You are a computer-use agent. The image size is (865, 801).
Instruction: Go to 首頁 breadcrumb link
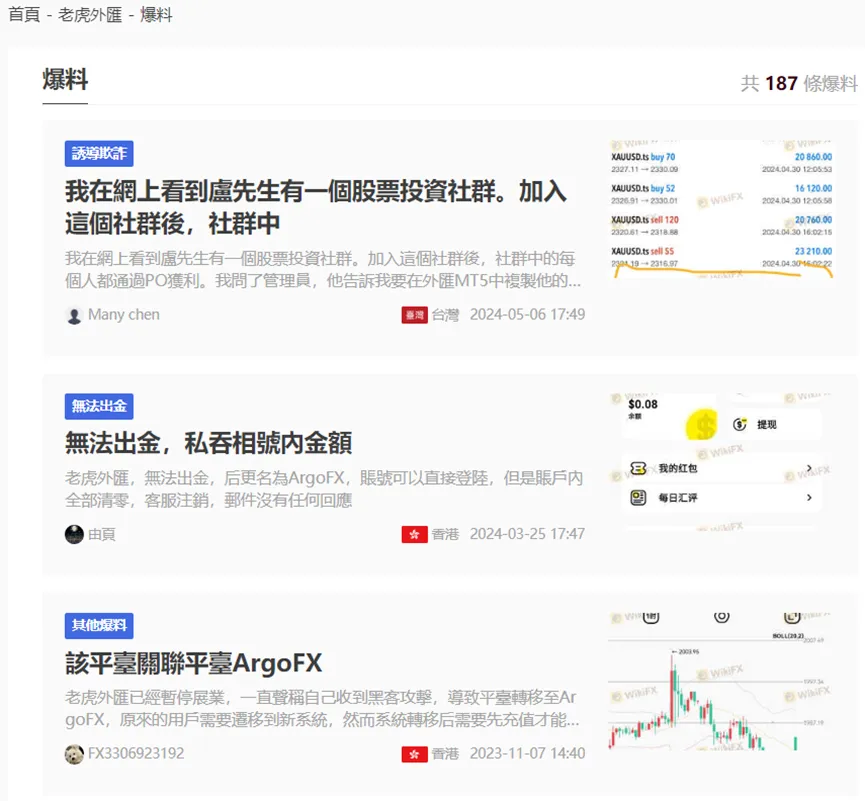(x=24, y=15)
